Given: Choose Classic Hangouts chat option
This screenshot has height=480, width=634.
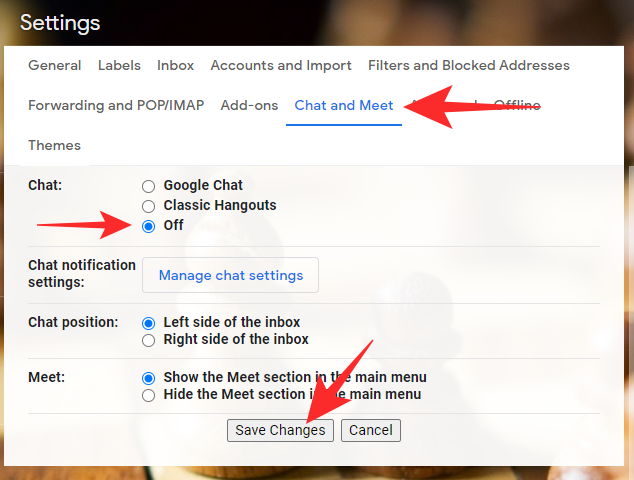Looking at the screenshot, I should coord(149,206).
